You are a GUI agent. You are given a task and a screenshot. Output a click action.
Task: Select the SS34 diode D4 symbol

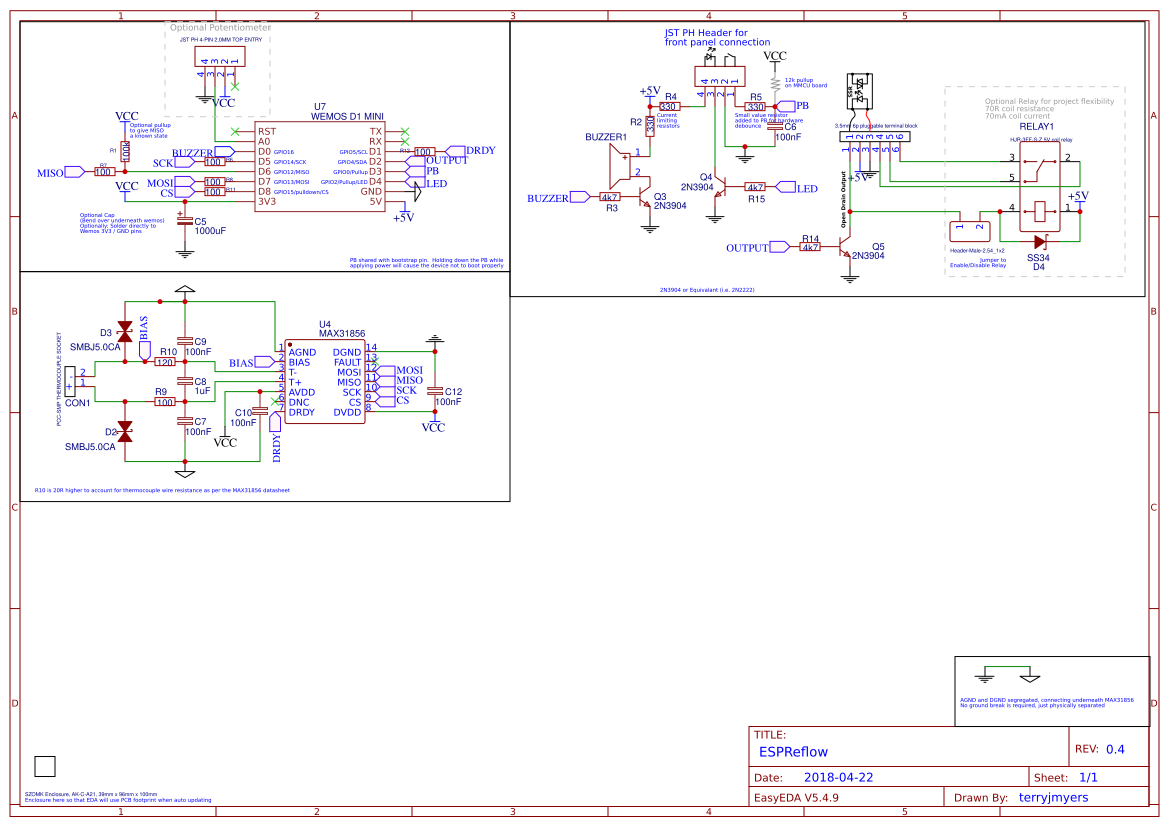[1039, 242]
